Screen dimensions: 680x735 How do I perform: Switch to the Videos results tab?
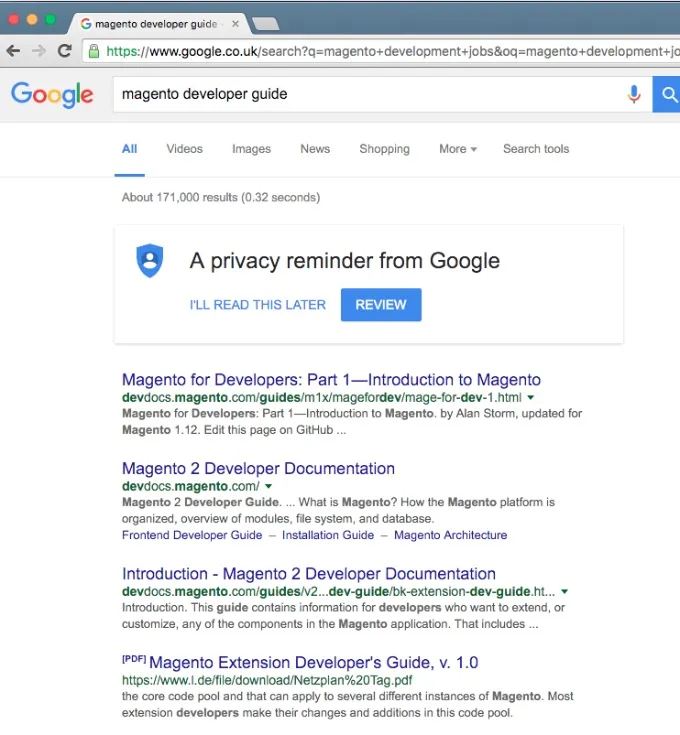[x=185, y=149]
